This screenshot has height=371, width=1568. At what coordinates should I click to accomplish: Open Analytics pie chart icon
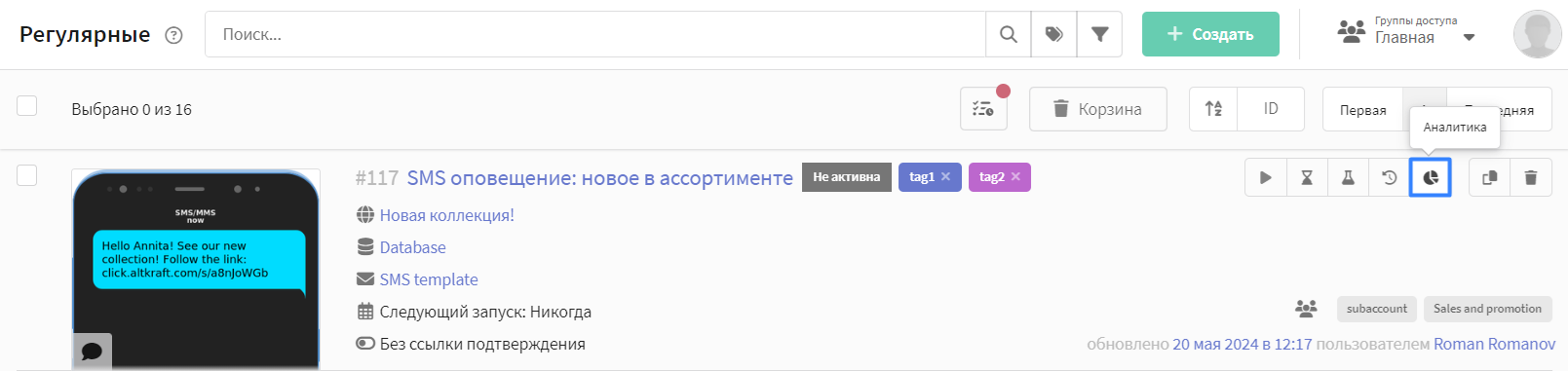pyautogui.click(x=1431, y=177)
